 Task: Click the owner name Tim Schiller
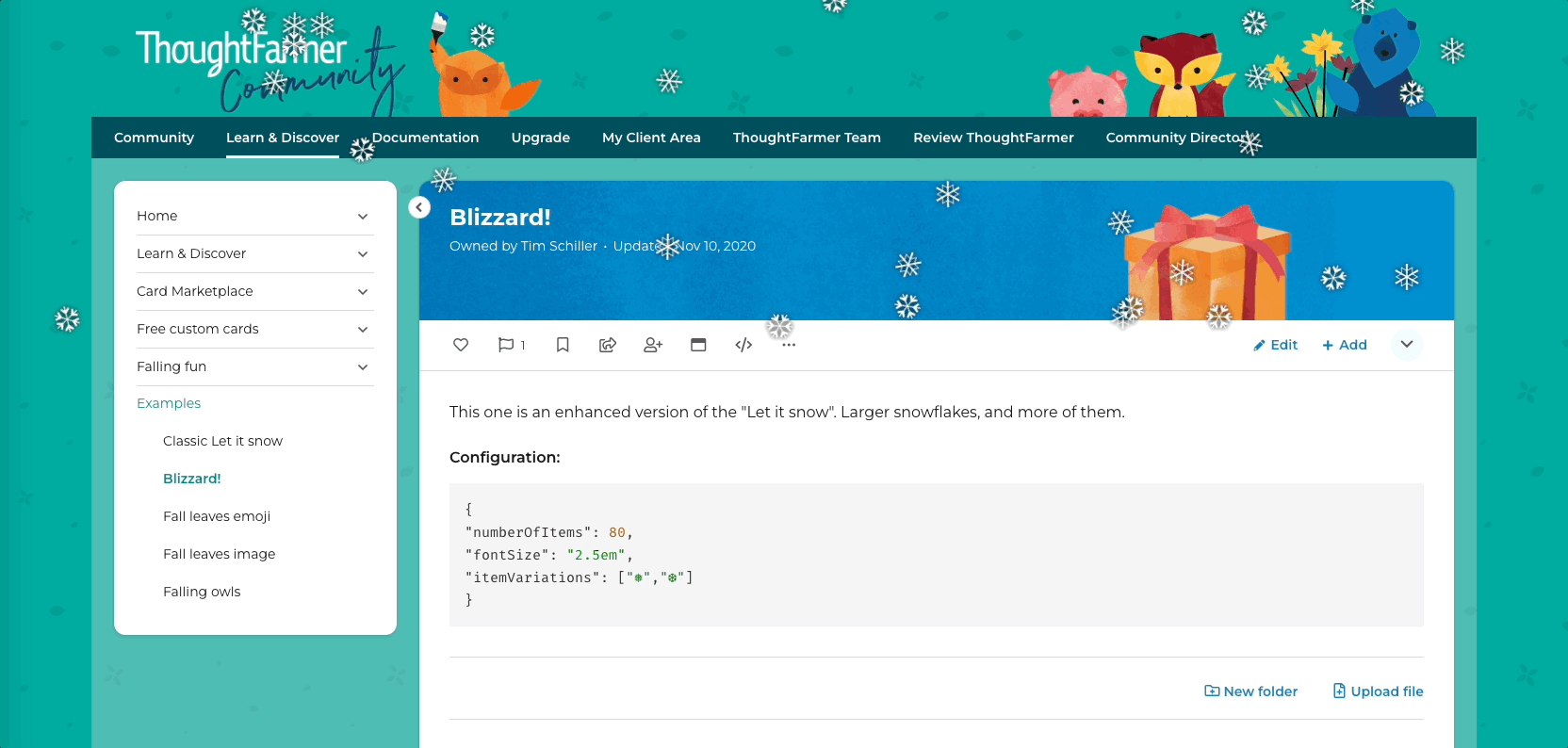(559, 246)
